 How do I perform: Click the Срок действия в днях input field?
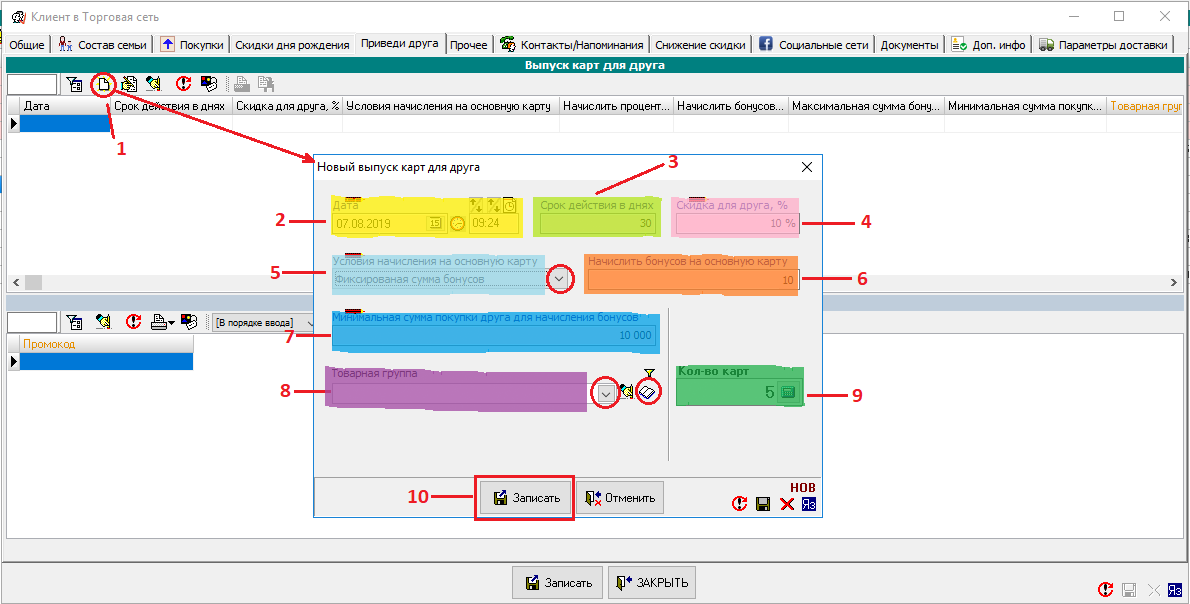coord(596,223)
